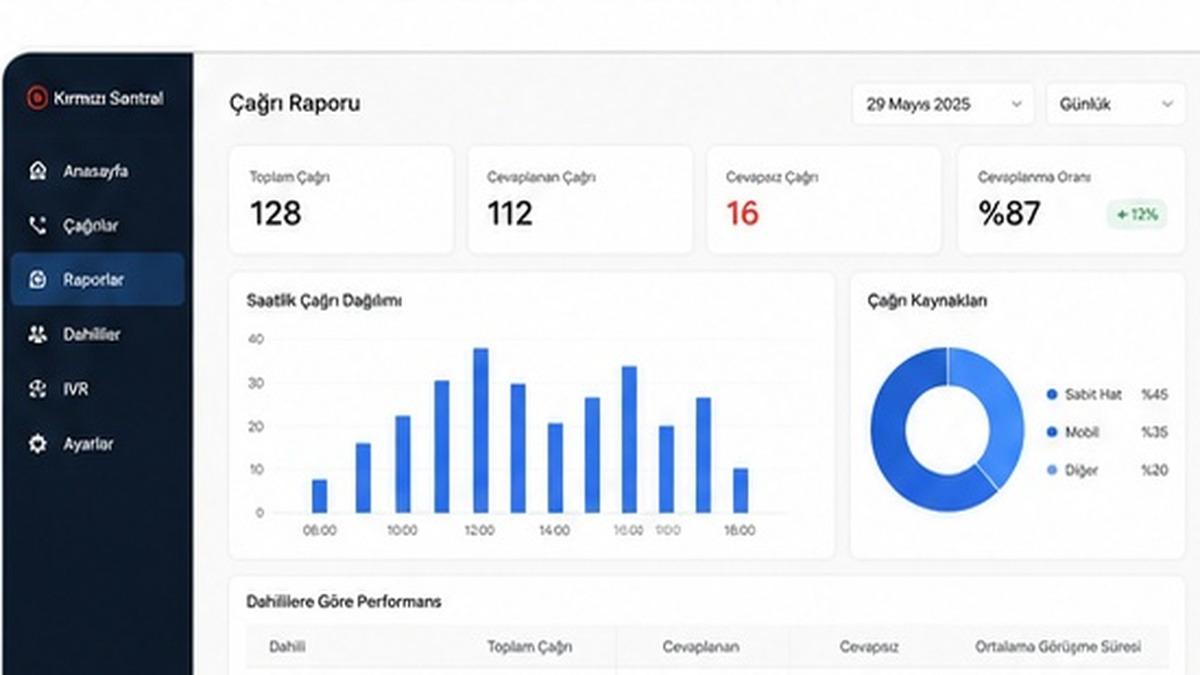
Task: Click the bar above the 10:00 label
Action: (403, 464)
